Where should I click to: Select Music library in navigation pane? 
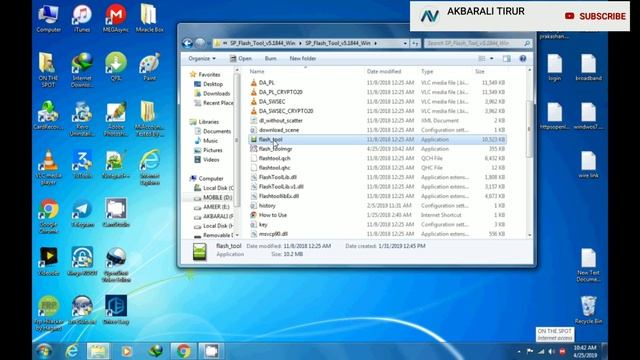pos(207,140)
